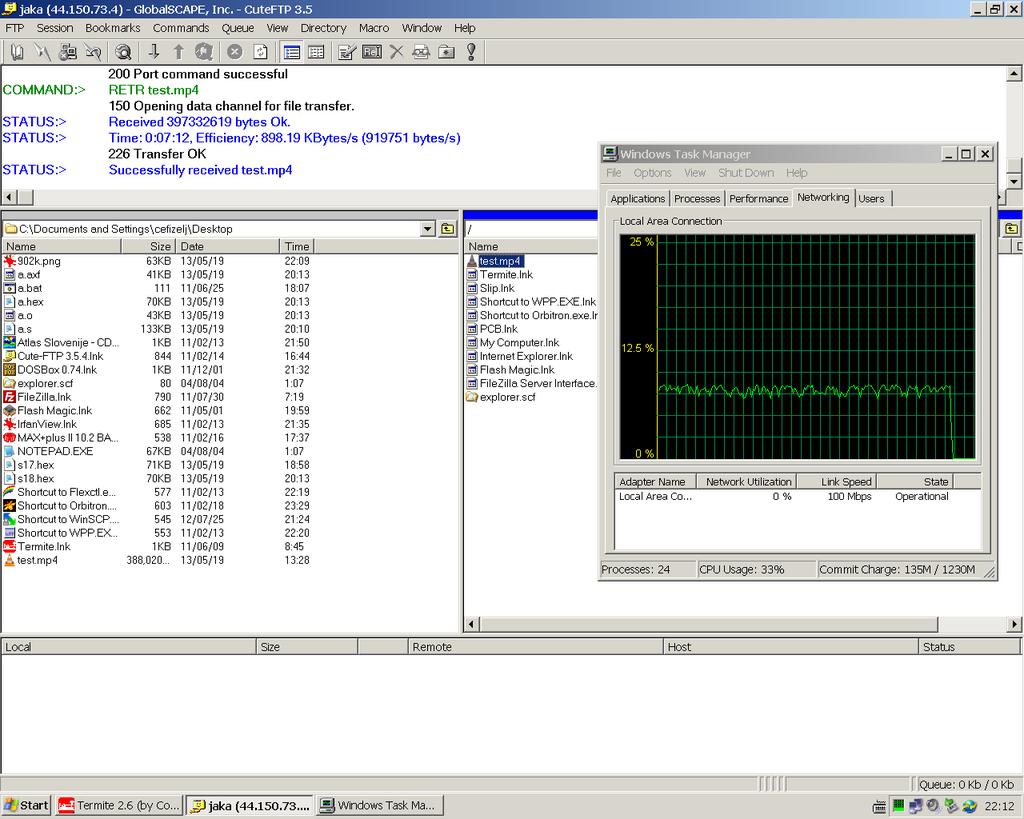Select Local Area Connection adapter row
This screenshot has height=819, width=1024.
pos(798,496)
